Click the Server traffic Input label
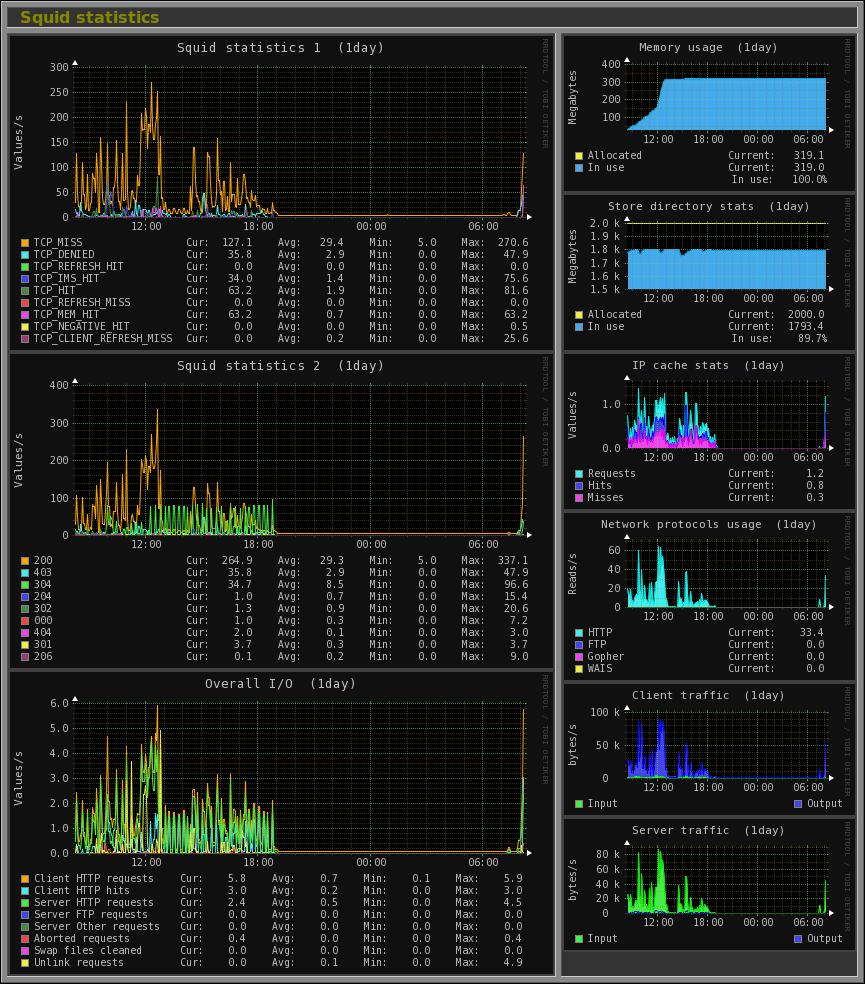The image size is (865, 984). pos(603,939)
